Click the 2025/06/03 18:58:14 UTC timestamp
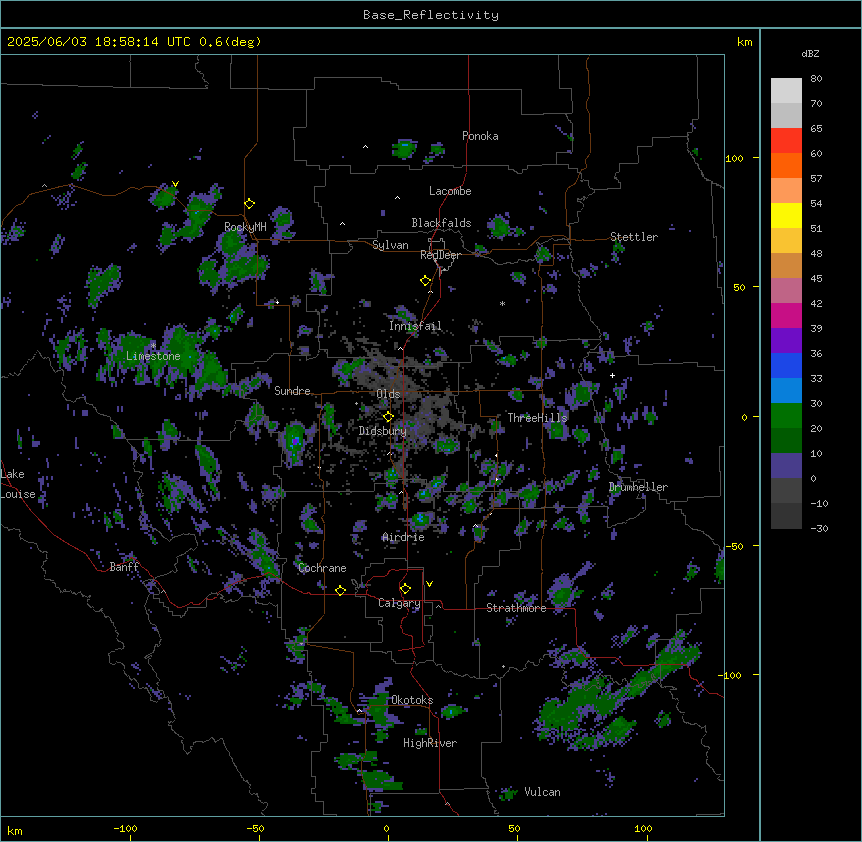This screenshot has width=862, height=842. 99,42
